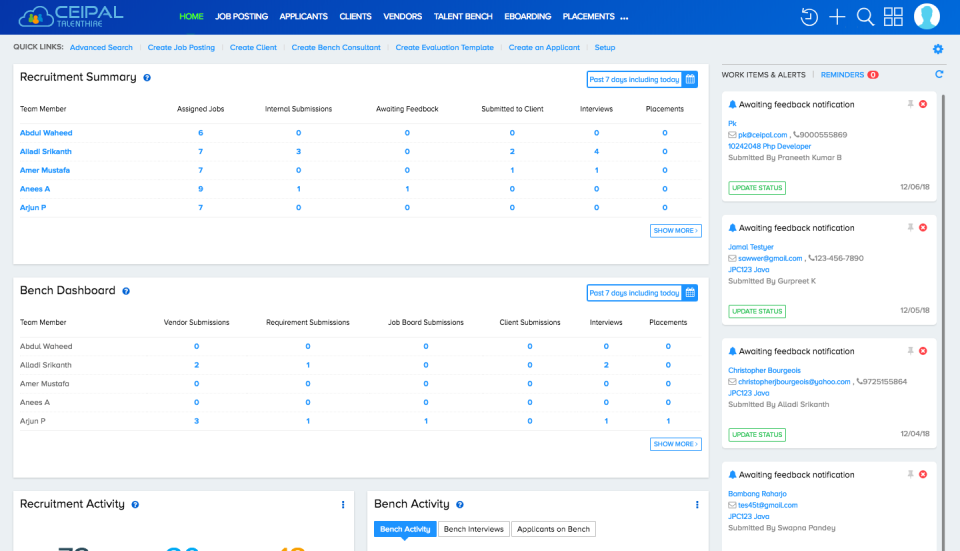Open the Talent Bench menu

coord(462,17)
